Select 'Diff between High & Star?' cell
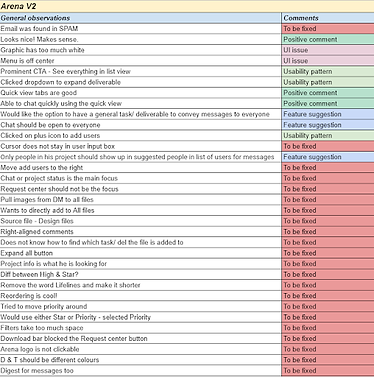Viewport: 374px width, 377px height. click(x=140, y=274)
